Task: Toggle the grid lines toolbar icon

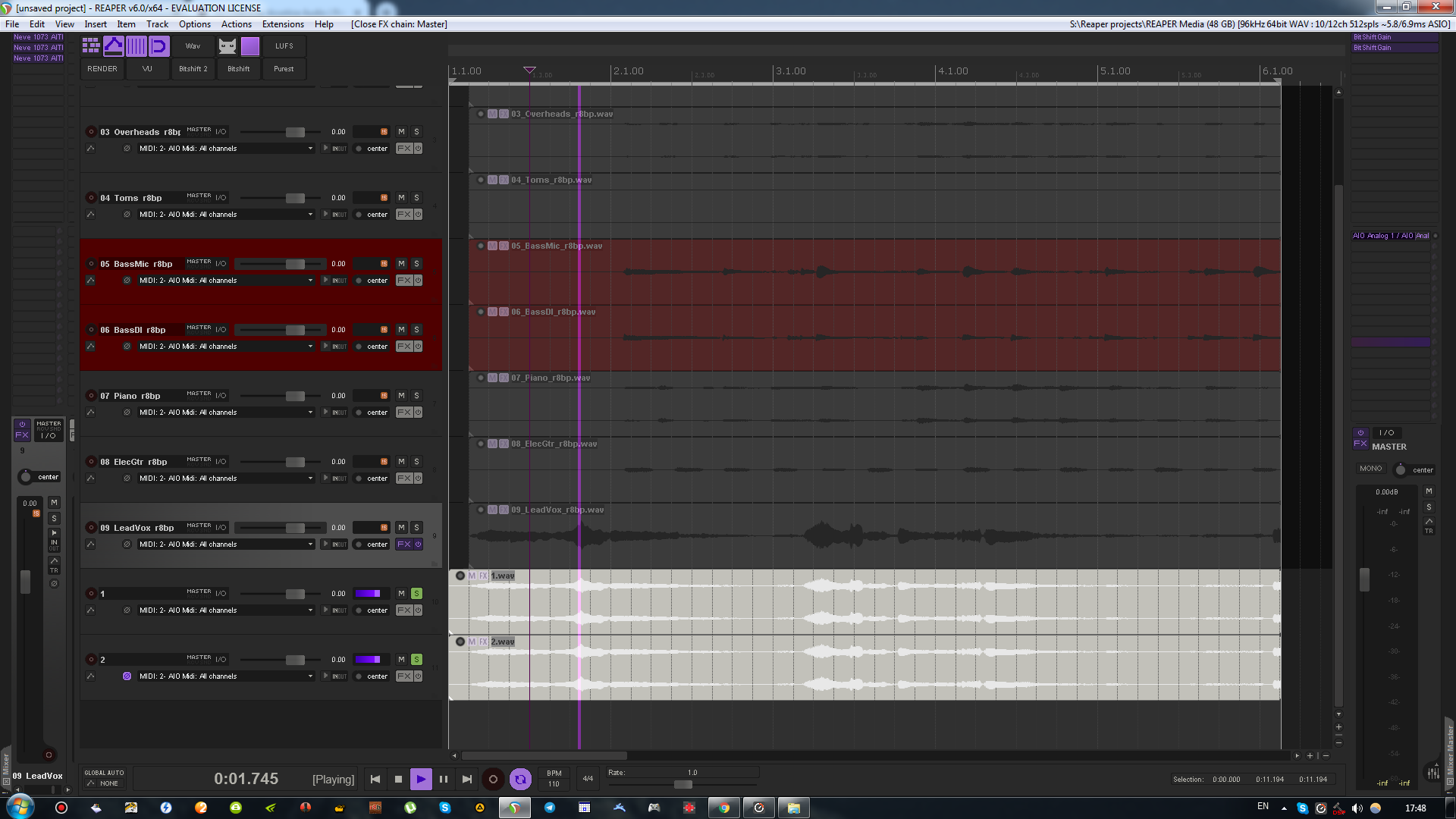Action: point(136,46)
